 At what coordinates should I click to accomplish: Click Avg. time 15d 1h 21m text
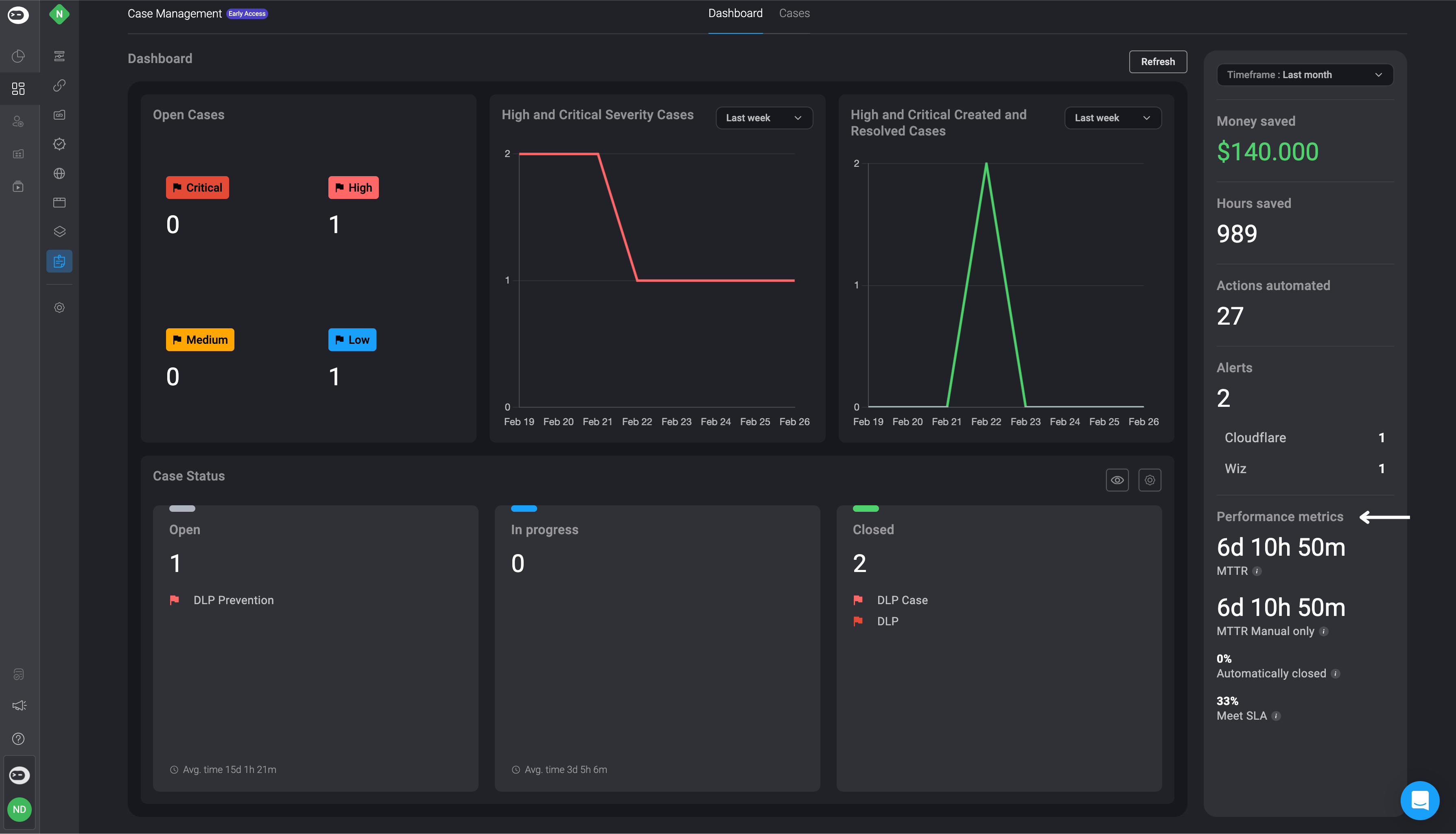(229, 770)
